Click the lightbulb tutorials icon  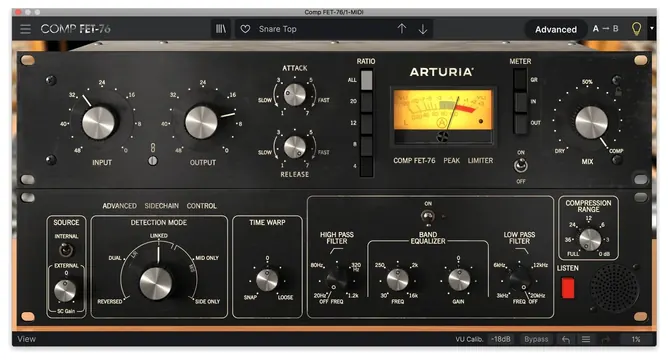point(636,29)
